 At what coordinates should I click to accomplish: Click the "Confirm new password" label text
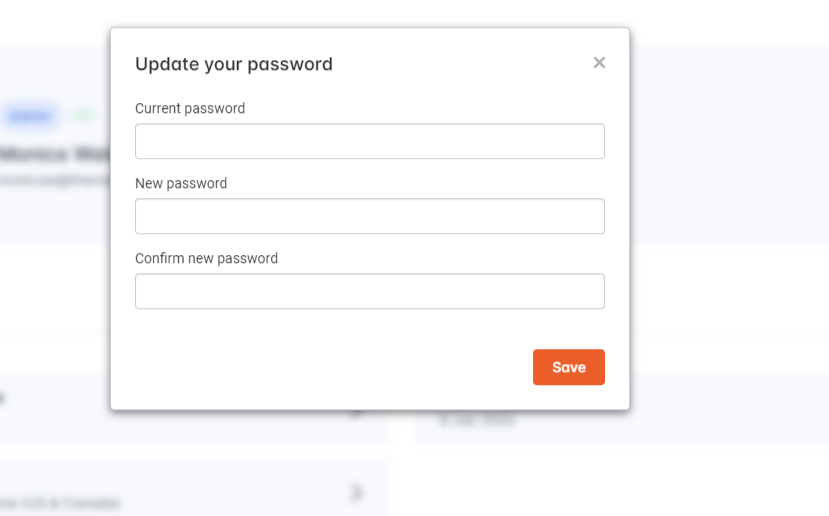pyautogui.click(x=206, y=258)
